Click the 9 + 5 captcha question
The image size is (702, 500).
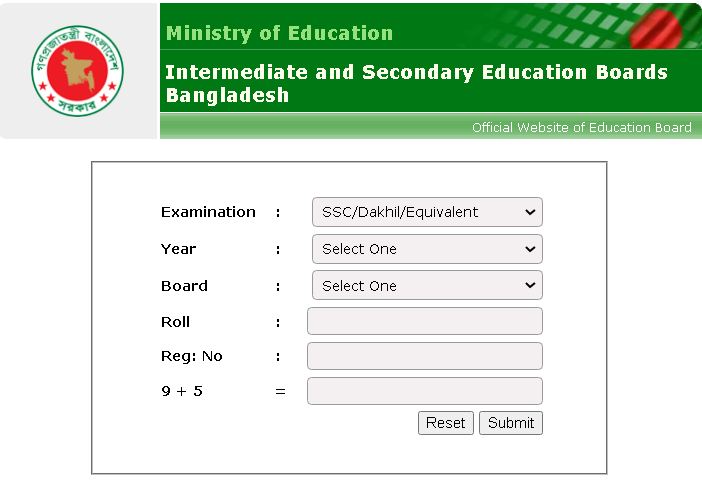(181, 391)
